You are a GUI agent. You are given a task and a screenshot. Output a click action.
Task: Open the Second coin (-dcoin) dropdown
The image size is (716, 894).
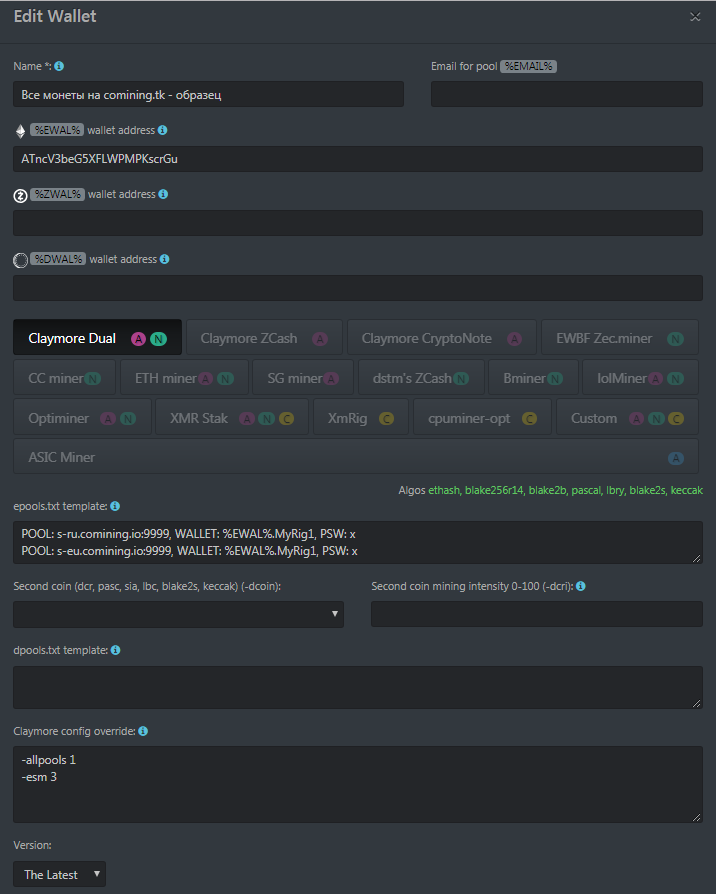tap(178, 614)
